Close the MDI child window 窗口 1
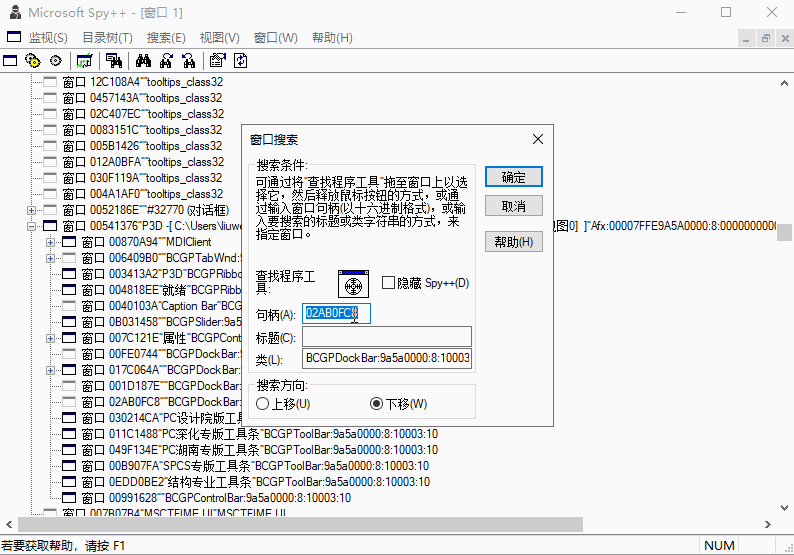Image resolution: width=794 pixels, height=555 pixels. [x=785, y=38]
